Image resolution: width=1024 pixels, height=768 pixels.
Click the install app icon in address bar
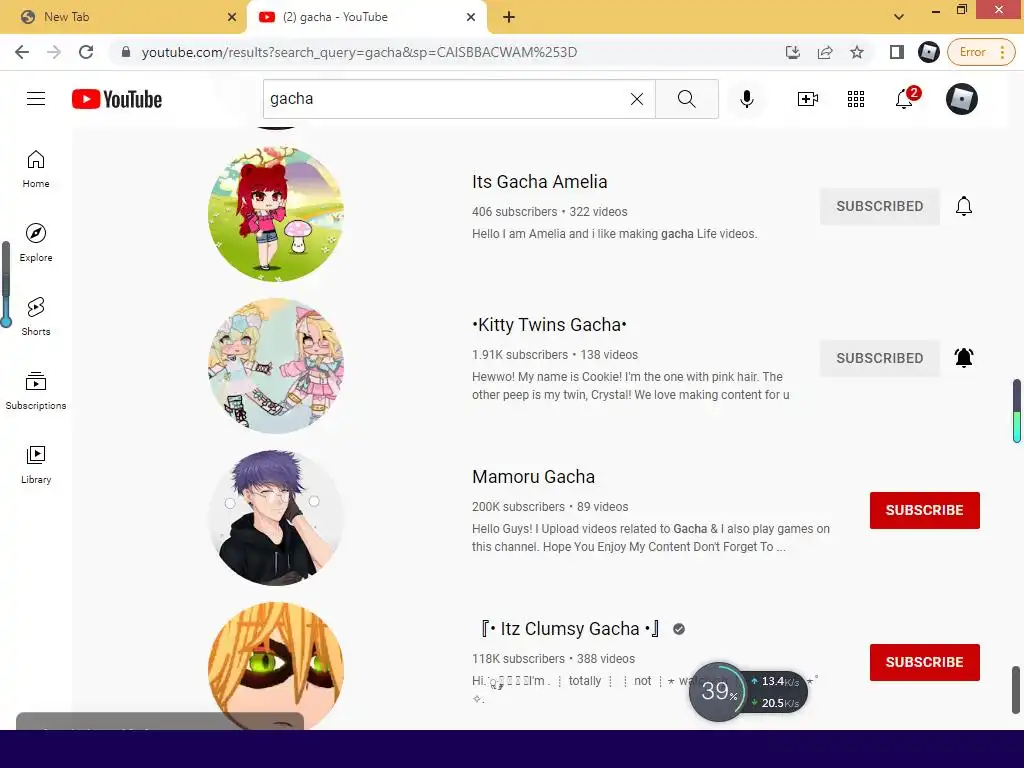tap(793, 52)
